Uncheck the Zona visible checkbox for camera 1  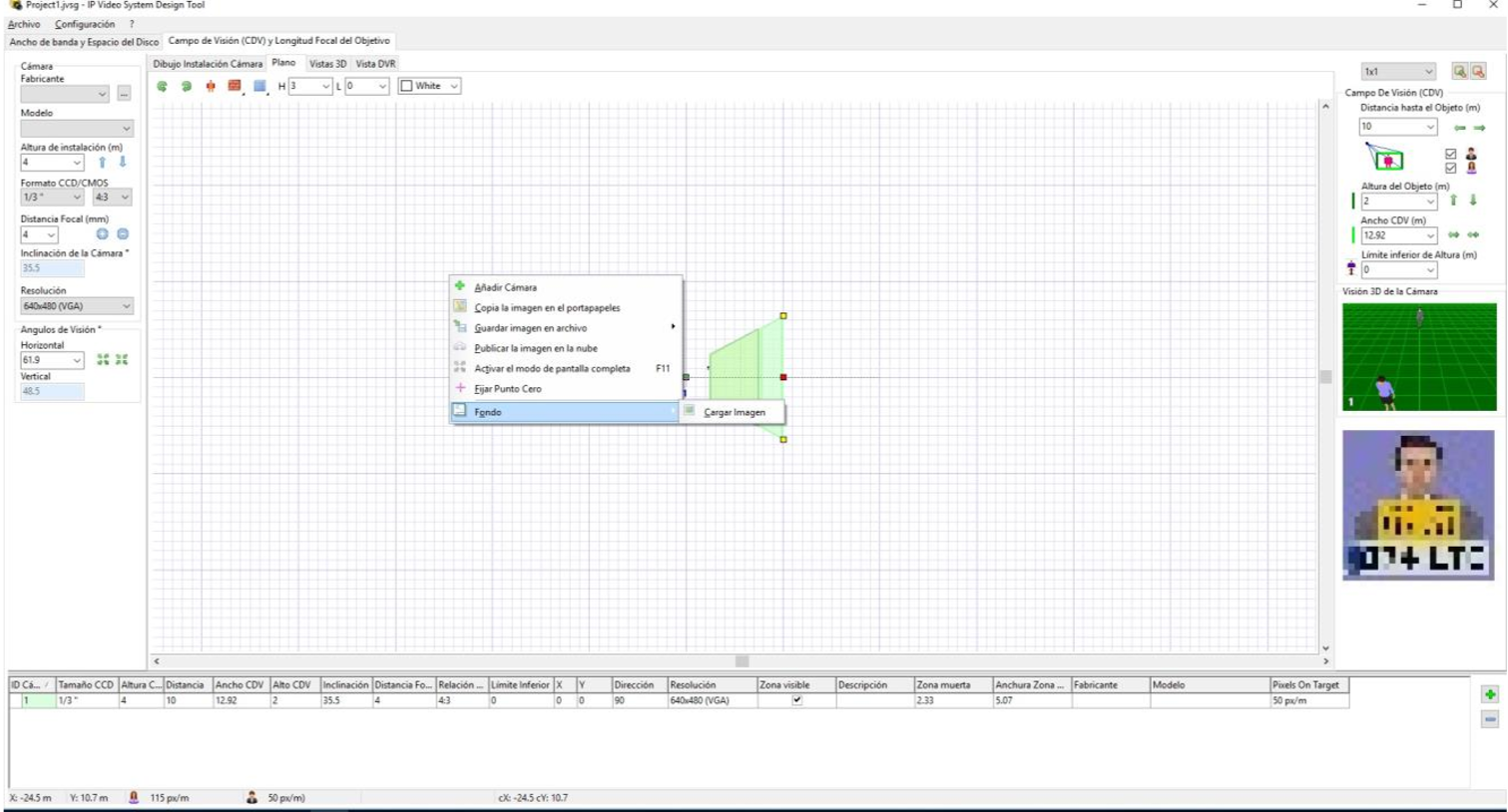796,700
